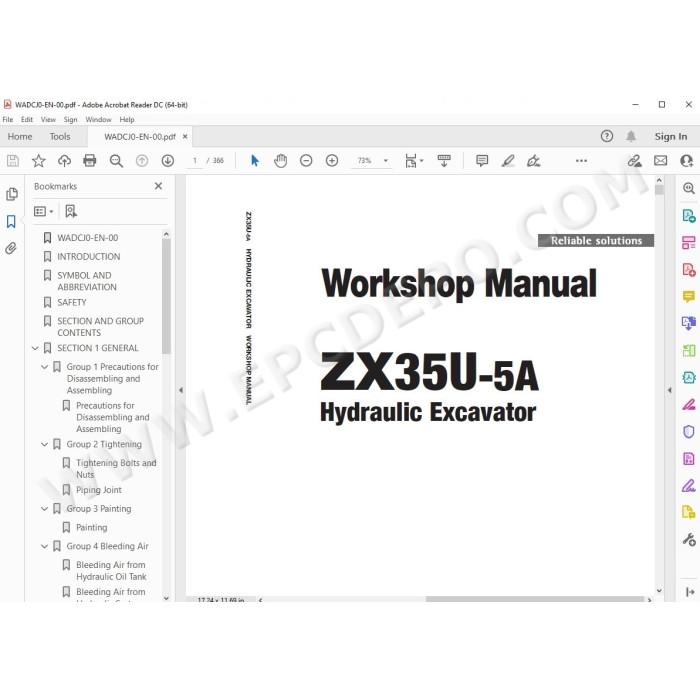Click the Sign document pen icon
The height and width of the screenshot is (700, 700).
coord(533,161)
